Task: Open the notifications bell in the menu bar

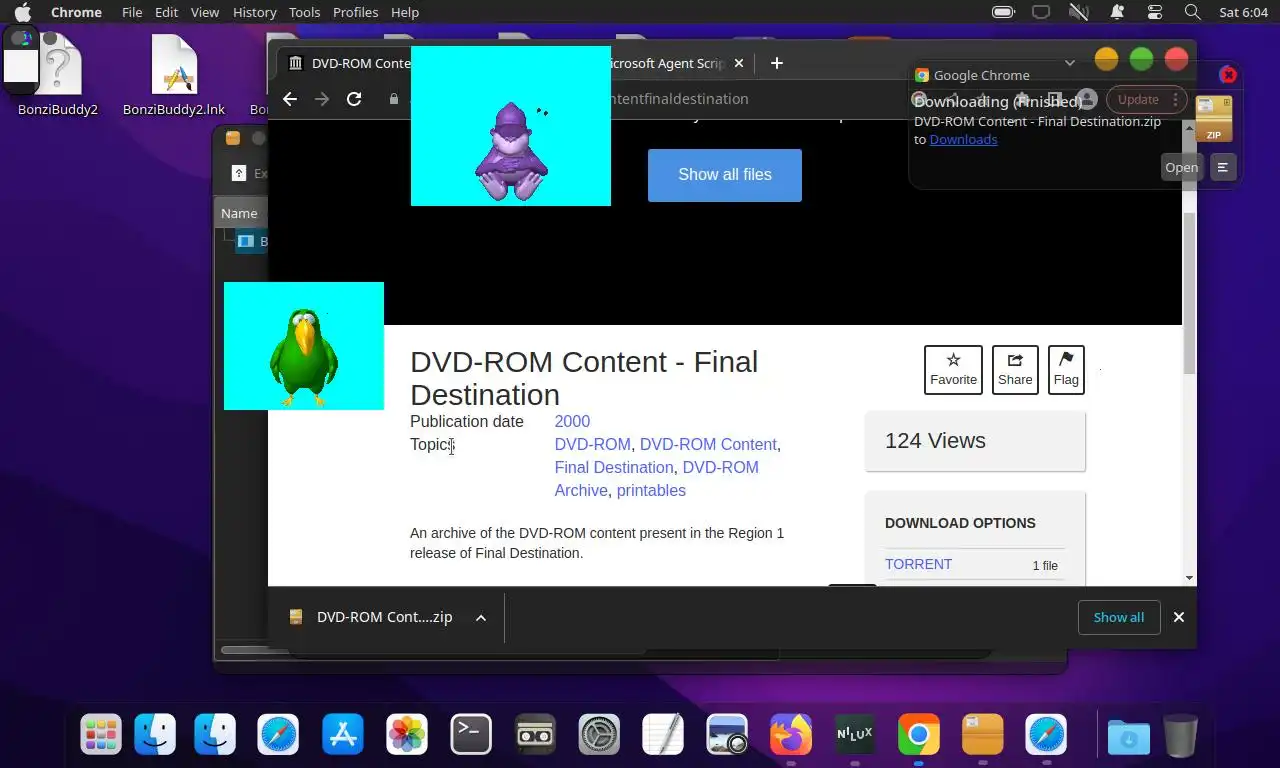Action: click(x=1117, y=12)
